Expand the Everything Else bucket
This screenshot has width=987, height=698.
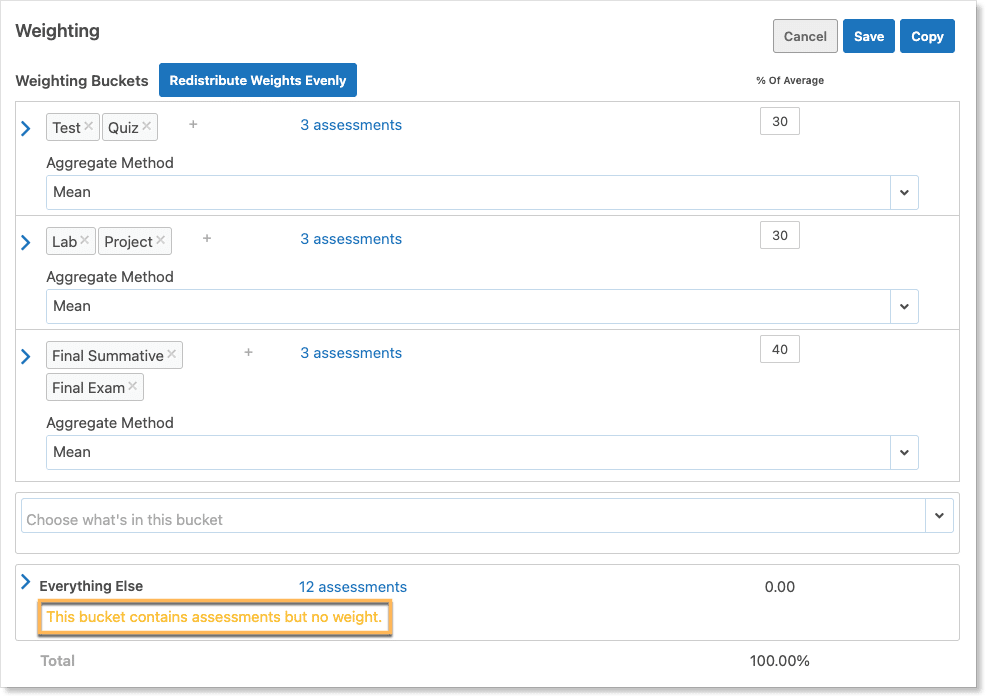point(26,582)
